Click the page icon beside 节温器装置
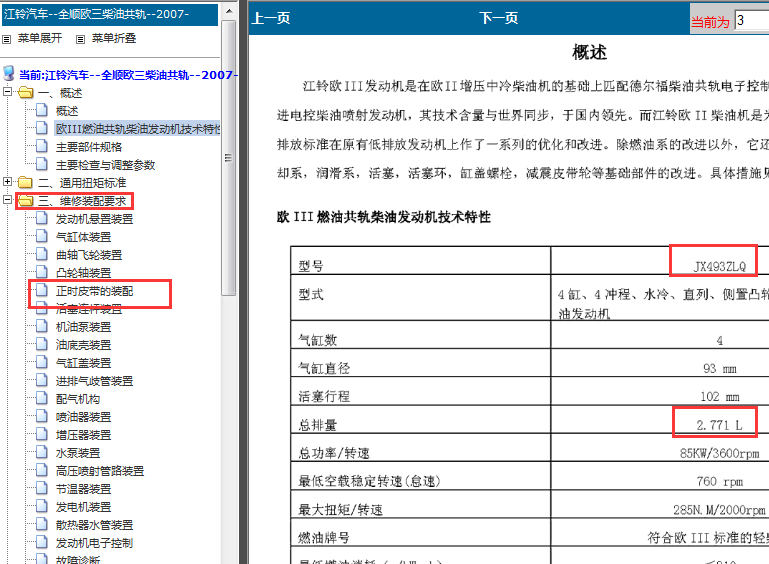The height and width of the screenshot is (564, 769). click(x=42, y=488)
